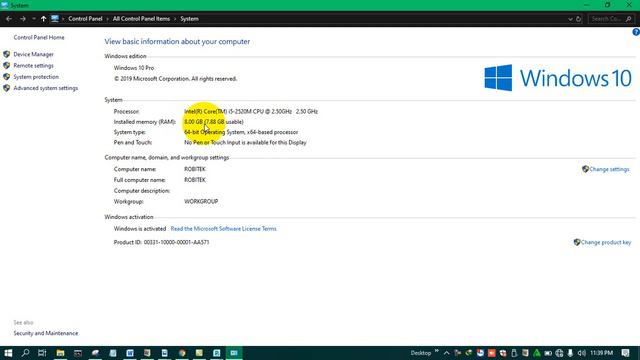Open Control Panel Home
This screenshot has width=640, height=360.
pyautogui.click(x=39, y=38)
